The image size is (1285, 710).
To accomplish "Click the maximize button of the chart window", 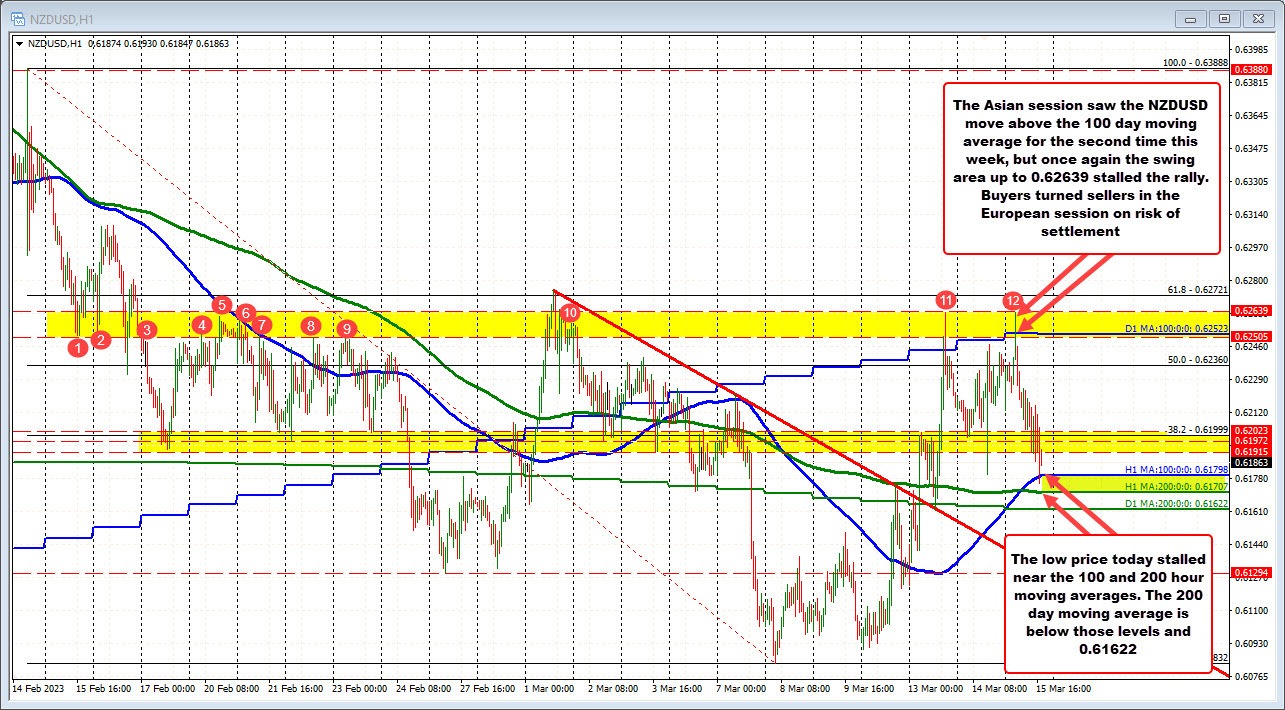I will coord(1223,17).
